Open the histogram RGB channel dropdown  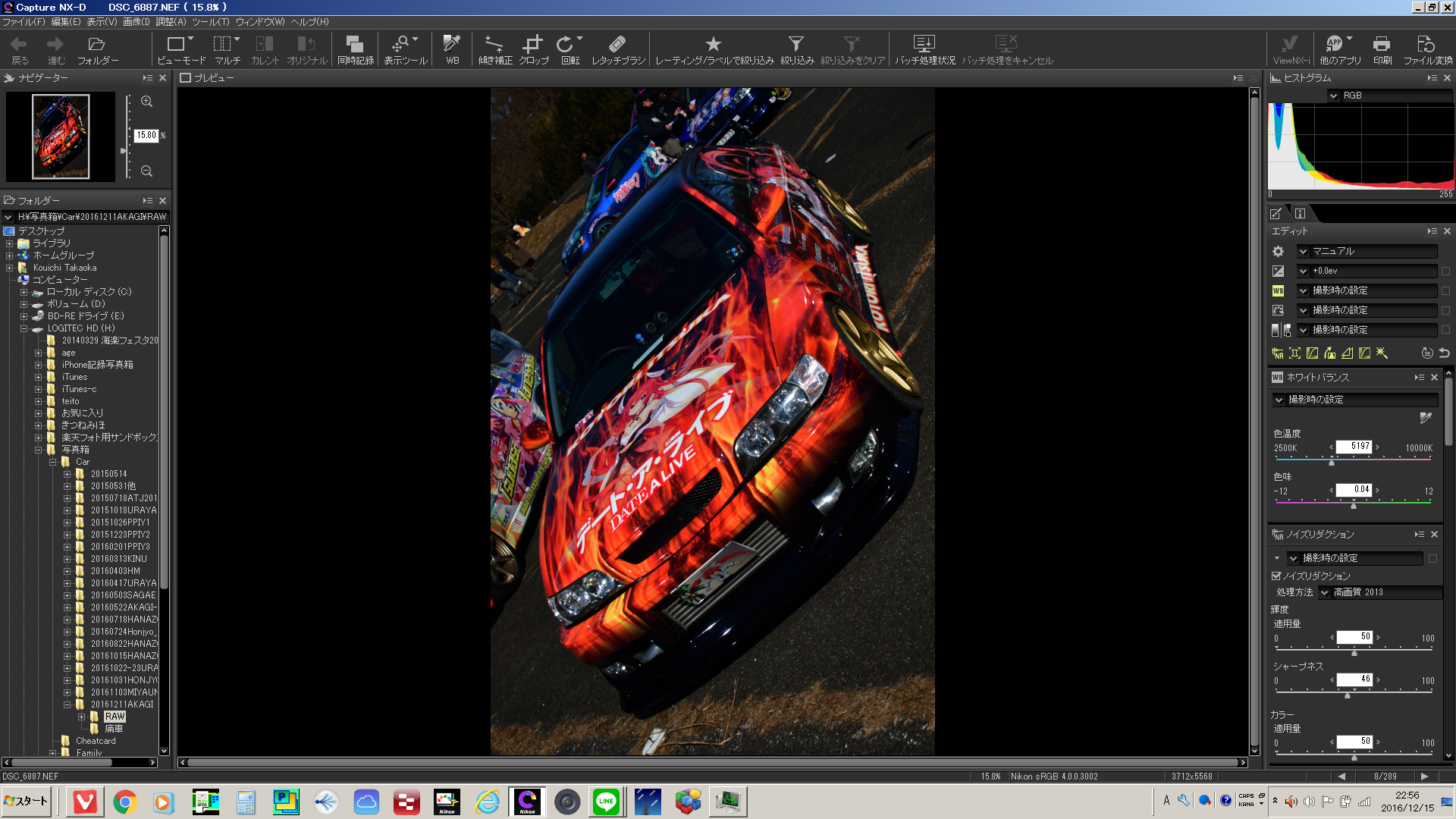pos(1333,96)
